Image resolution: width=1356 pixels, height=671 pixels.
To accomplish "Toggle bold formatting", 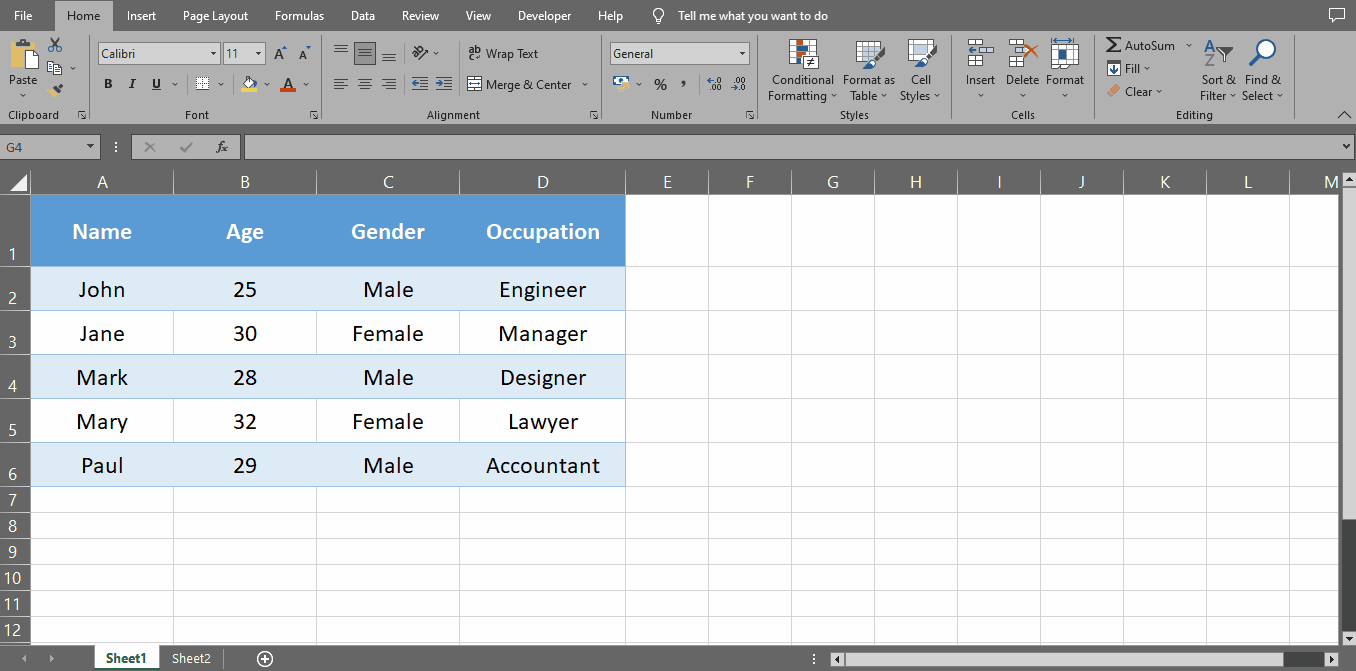I will pos(108,84).
